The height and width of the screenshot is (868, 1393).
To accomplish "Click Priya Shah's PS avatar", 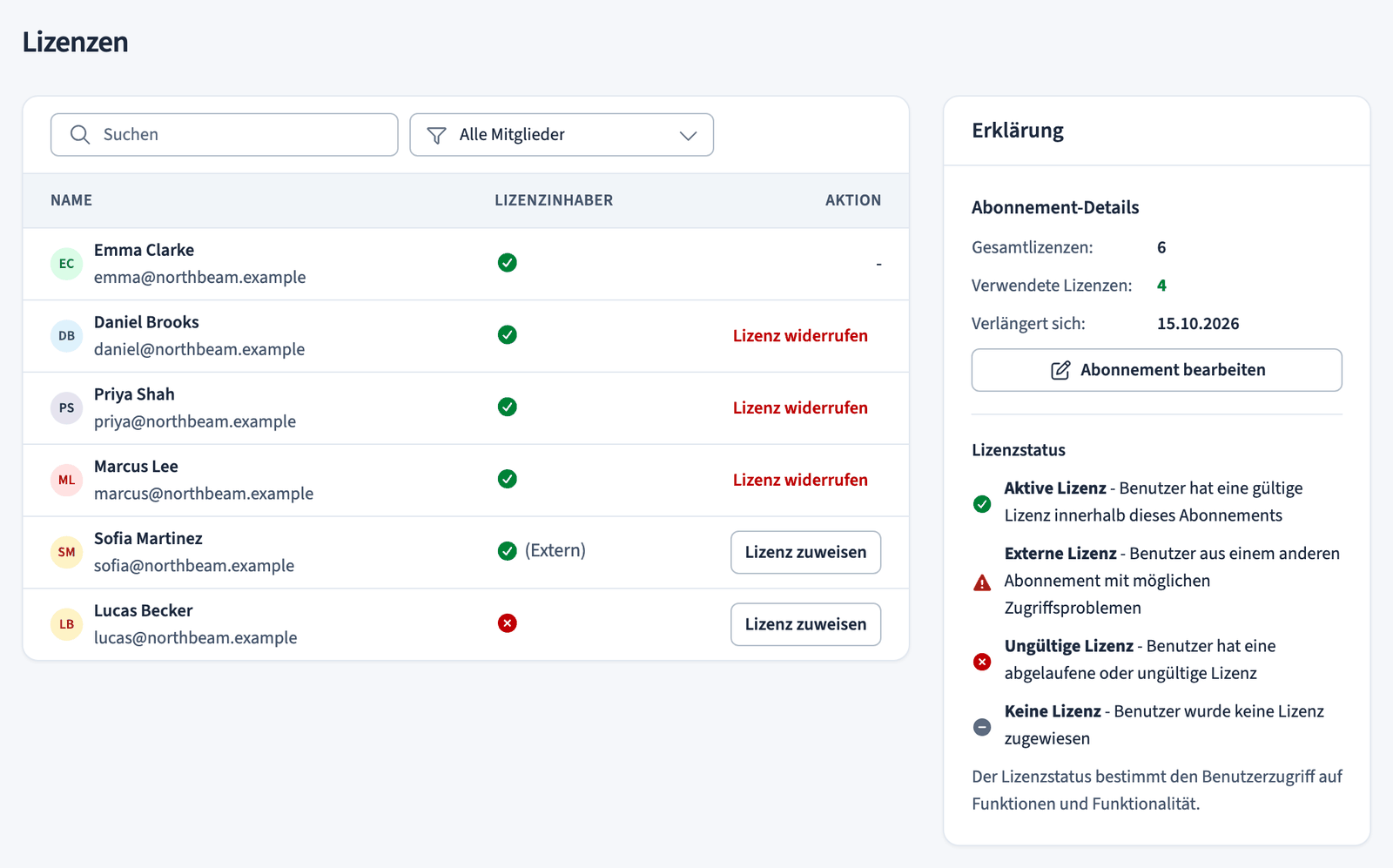I will (67, 408).
